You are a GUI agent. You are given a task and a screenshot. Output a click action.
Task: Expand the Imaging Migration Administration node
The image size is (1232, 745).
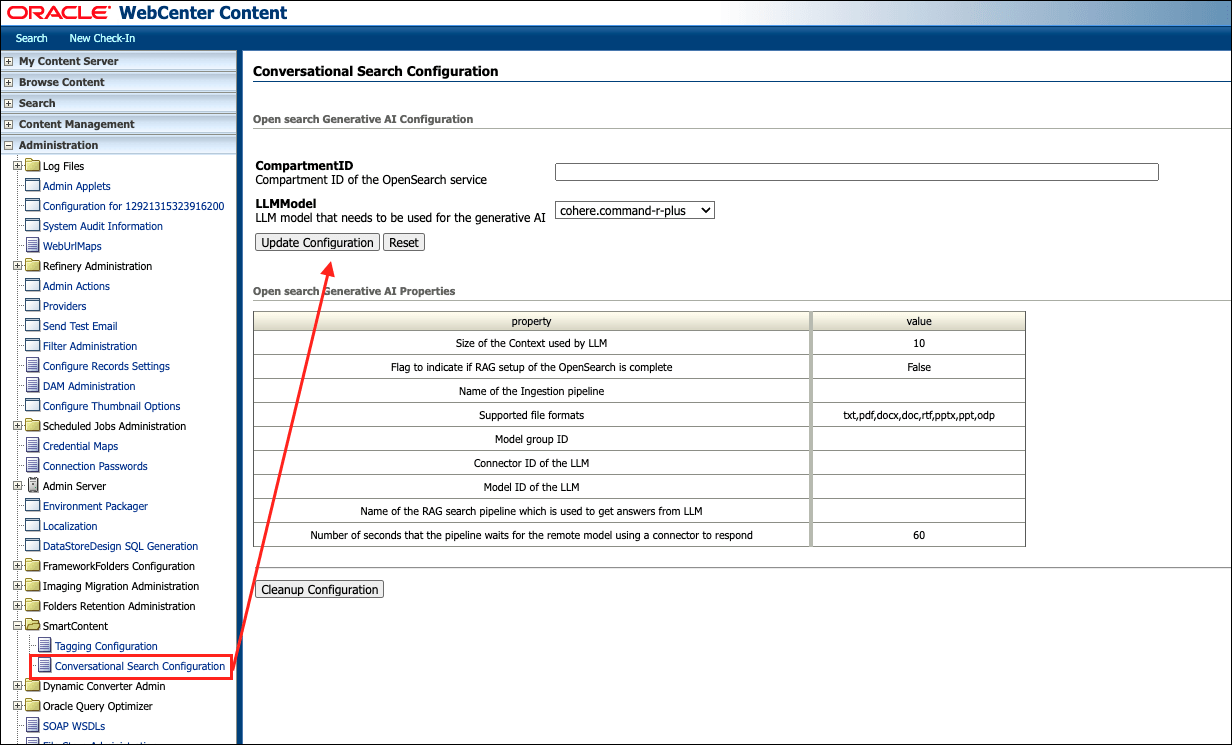[18, 586]
